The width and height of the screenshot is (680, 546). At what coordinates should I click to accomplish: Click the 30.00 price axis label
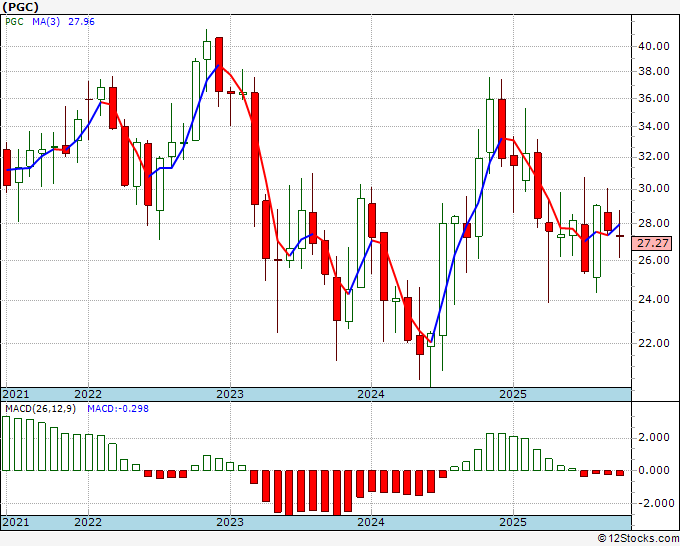(654, 188)
